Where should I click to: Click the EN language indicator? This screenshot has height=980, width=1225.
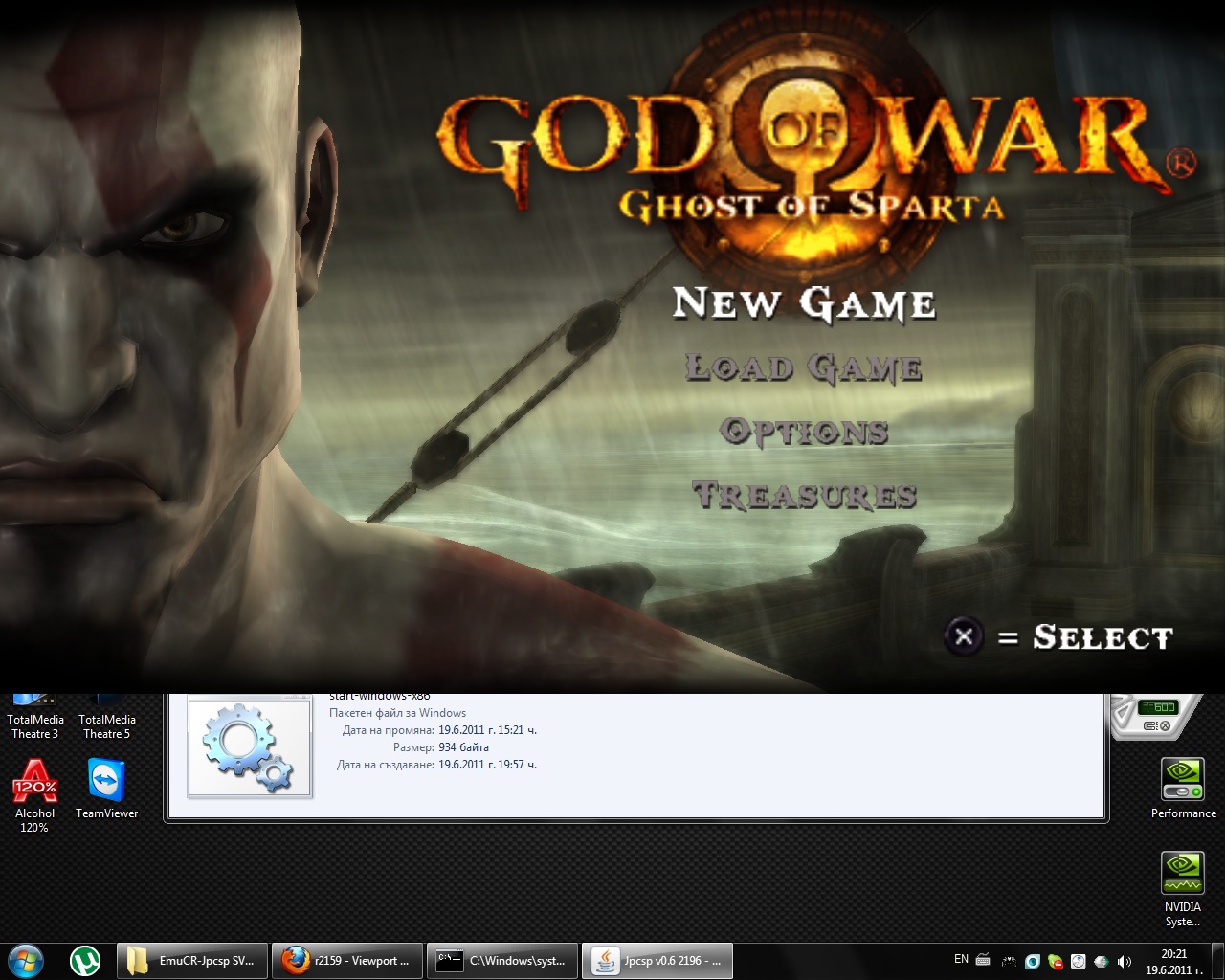961,959
